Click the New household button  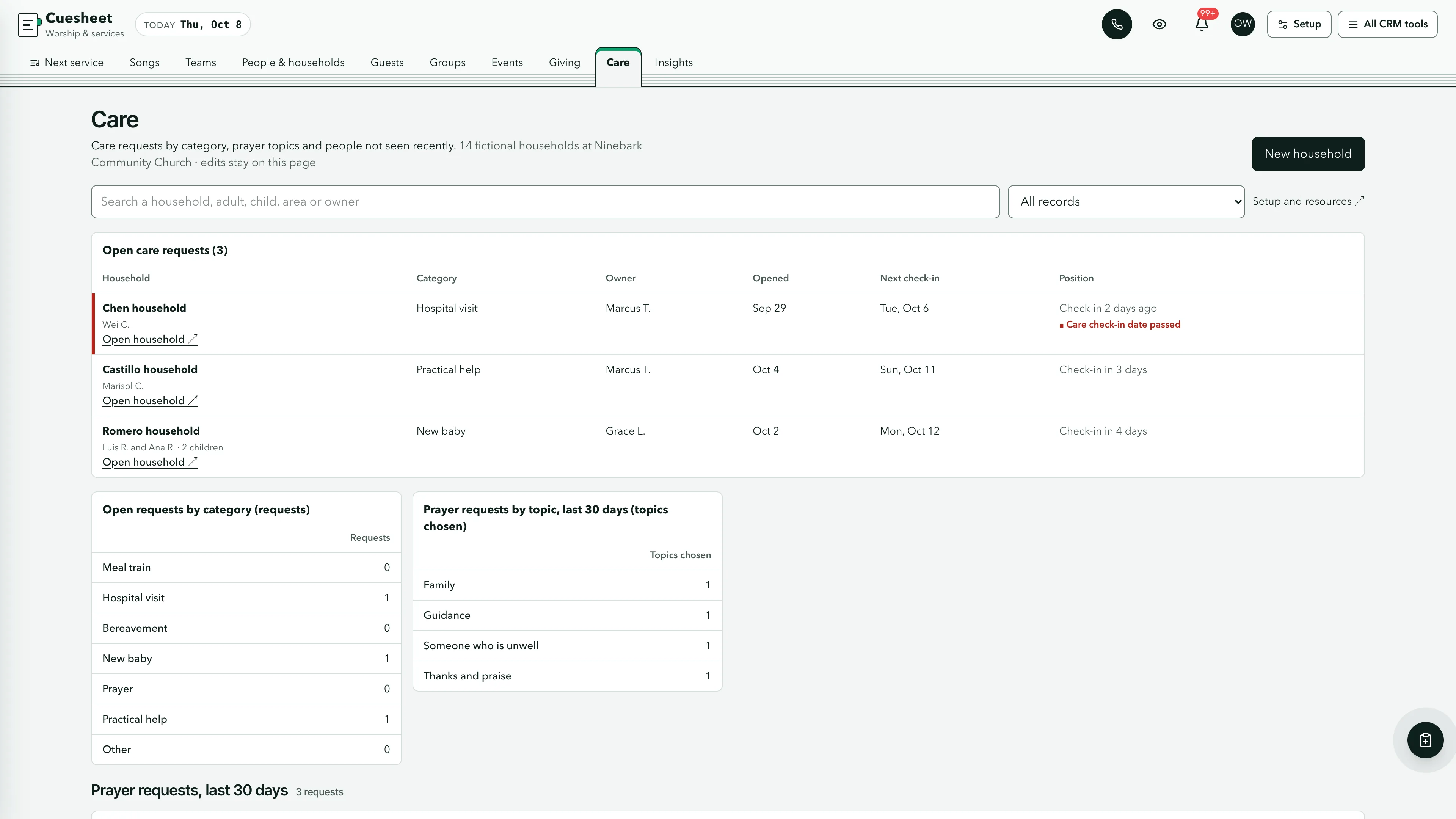coord(1308,154)
